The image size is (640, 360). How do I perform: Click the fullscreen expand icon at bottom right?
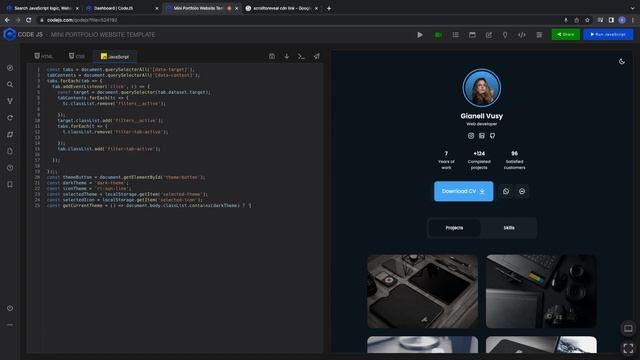[628, 348]
